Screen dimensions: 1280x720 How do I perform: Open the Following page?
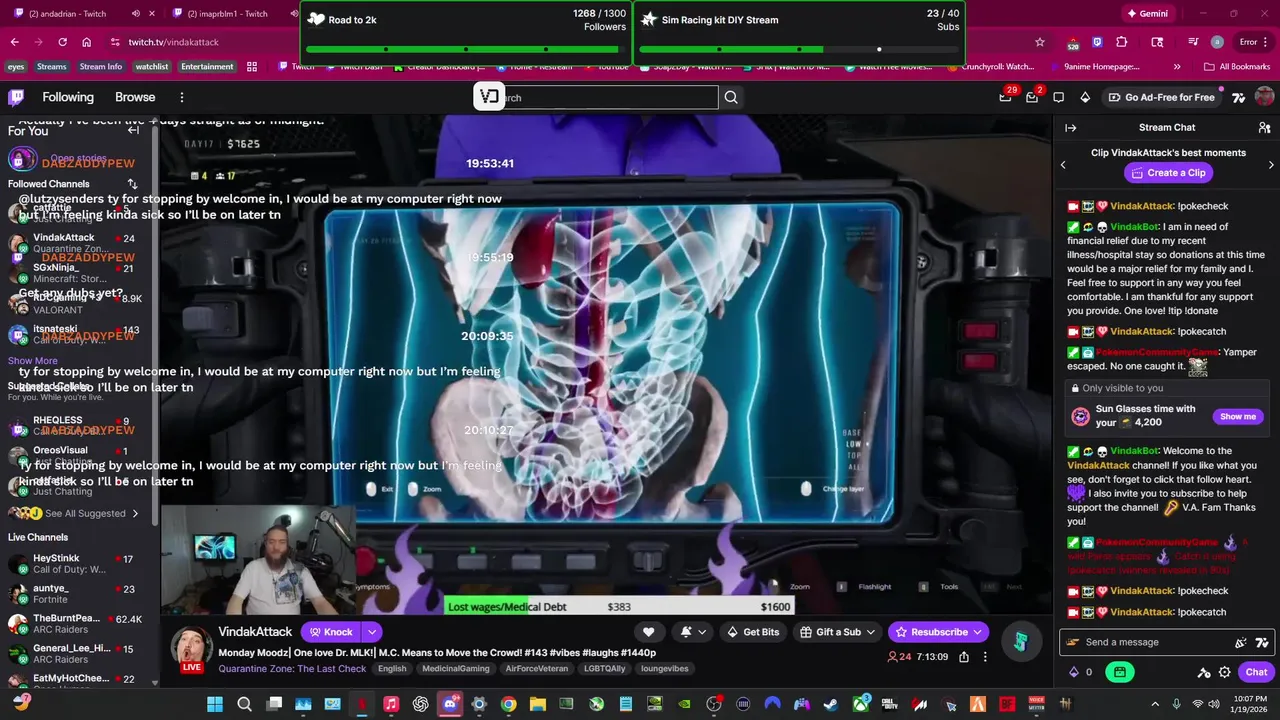[68, 97]
